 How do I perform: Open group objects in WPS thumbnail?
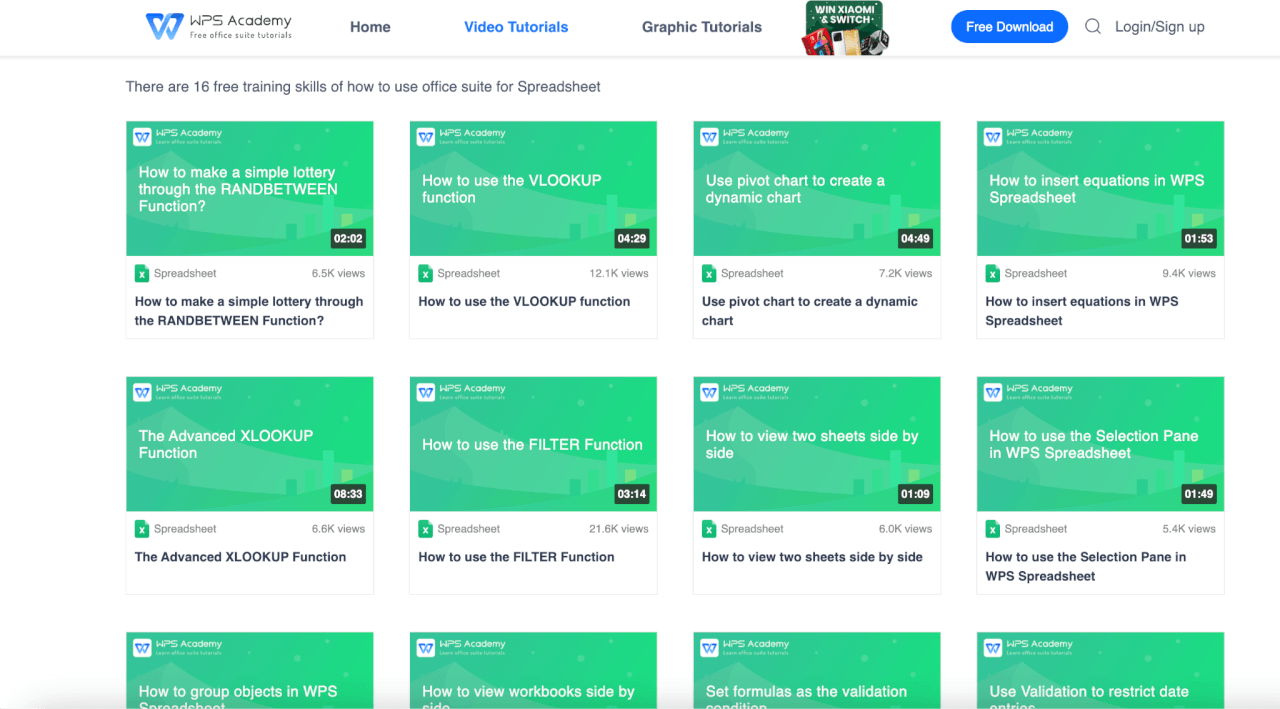[x=250, y=670]
